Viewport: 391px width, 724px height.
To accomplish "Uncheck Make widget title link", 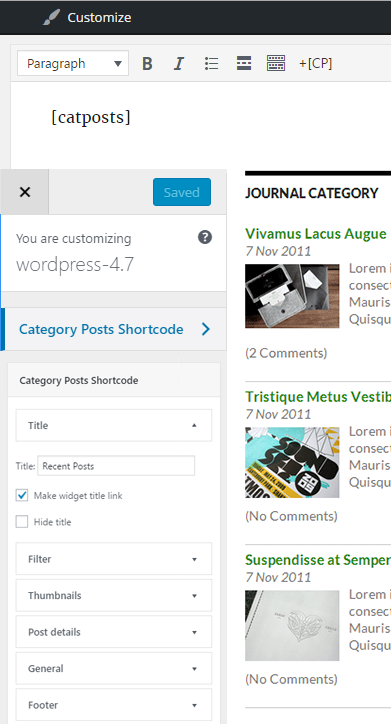I will (x=22, y=495).
